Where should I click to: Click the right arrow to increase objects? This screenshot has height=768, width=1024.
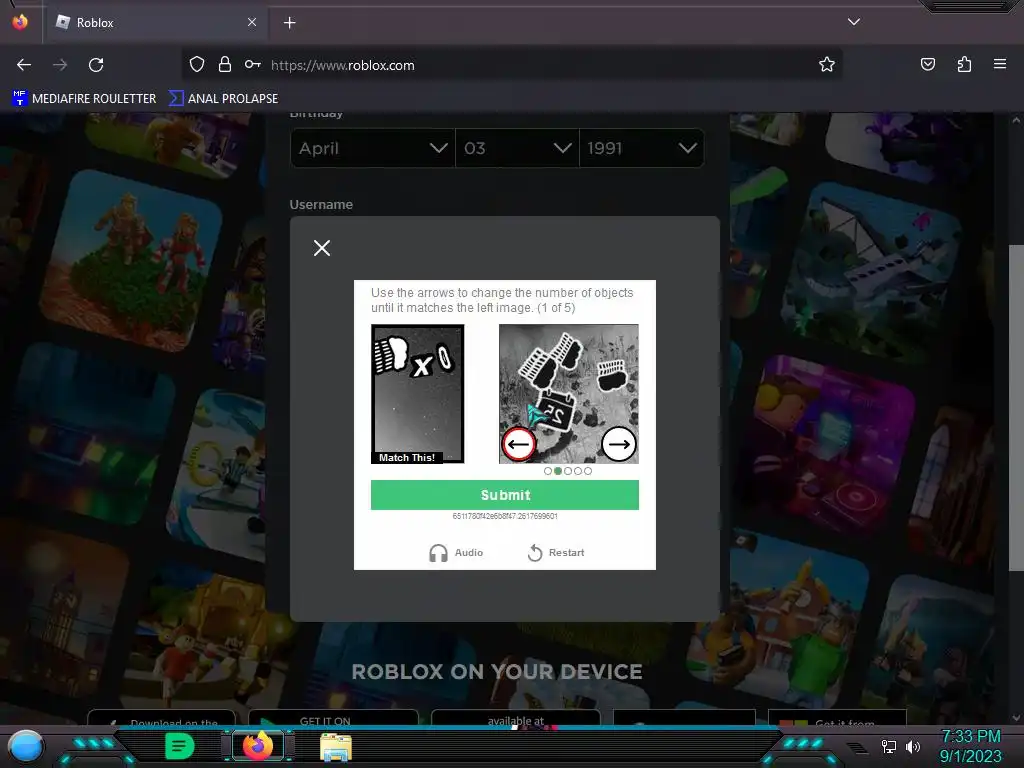coord(618,444)
